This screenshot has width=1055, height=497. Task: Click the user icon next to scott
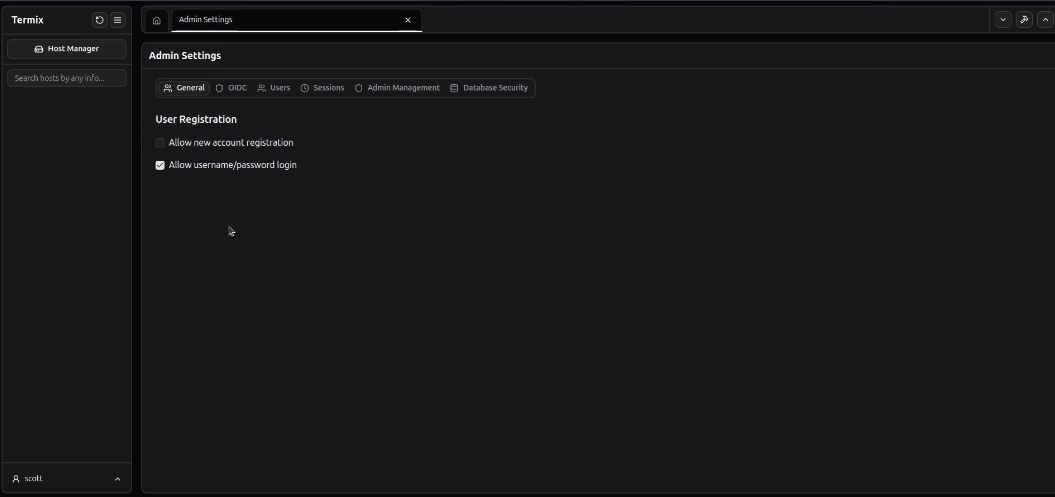coord(16,479)
